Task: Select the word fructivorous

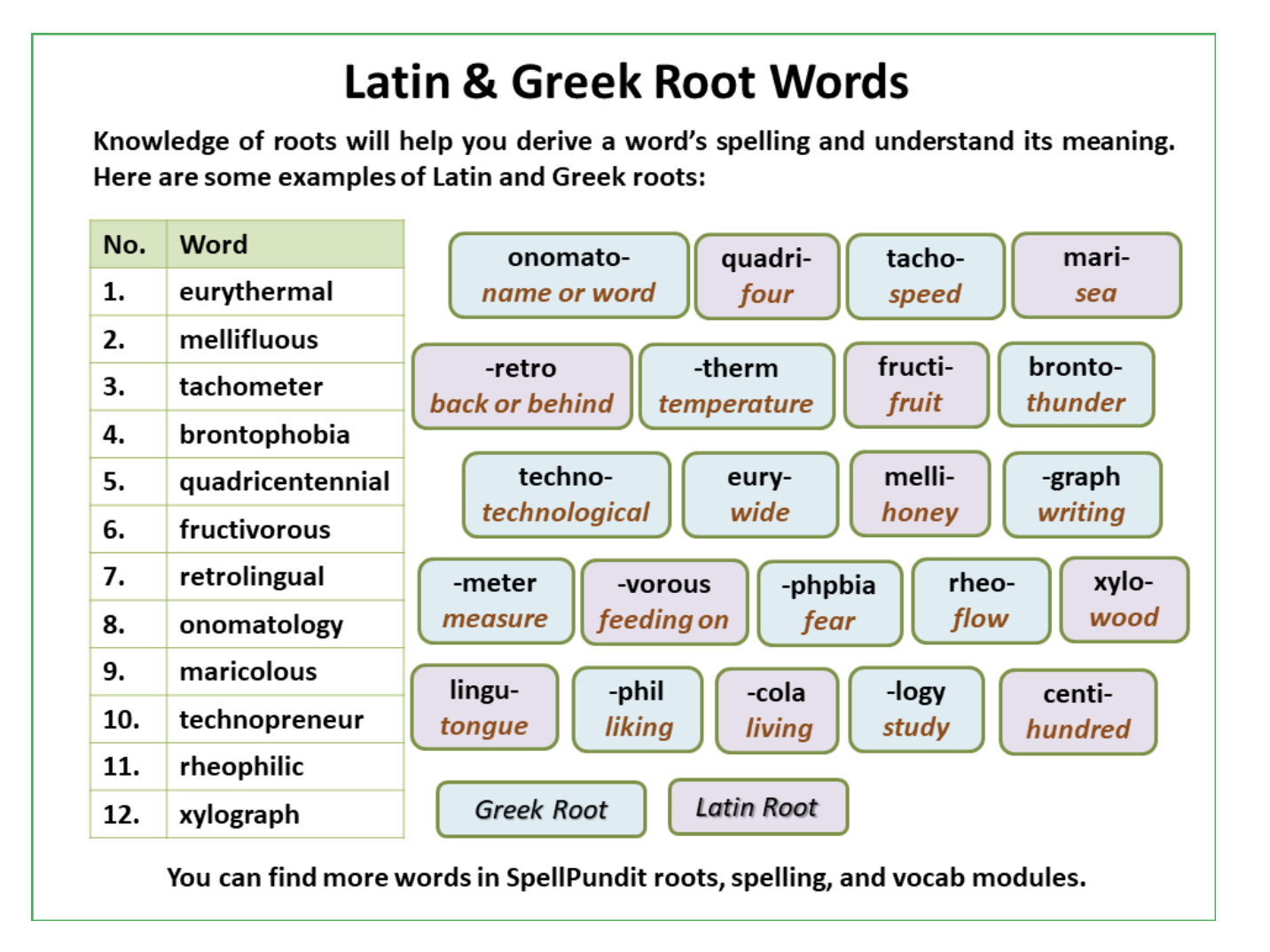Action: [255, 529]
